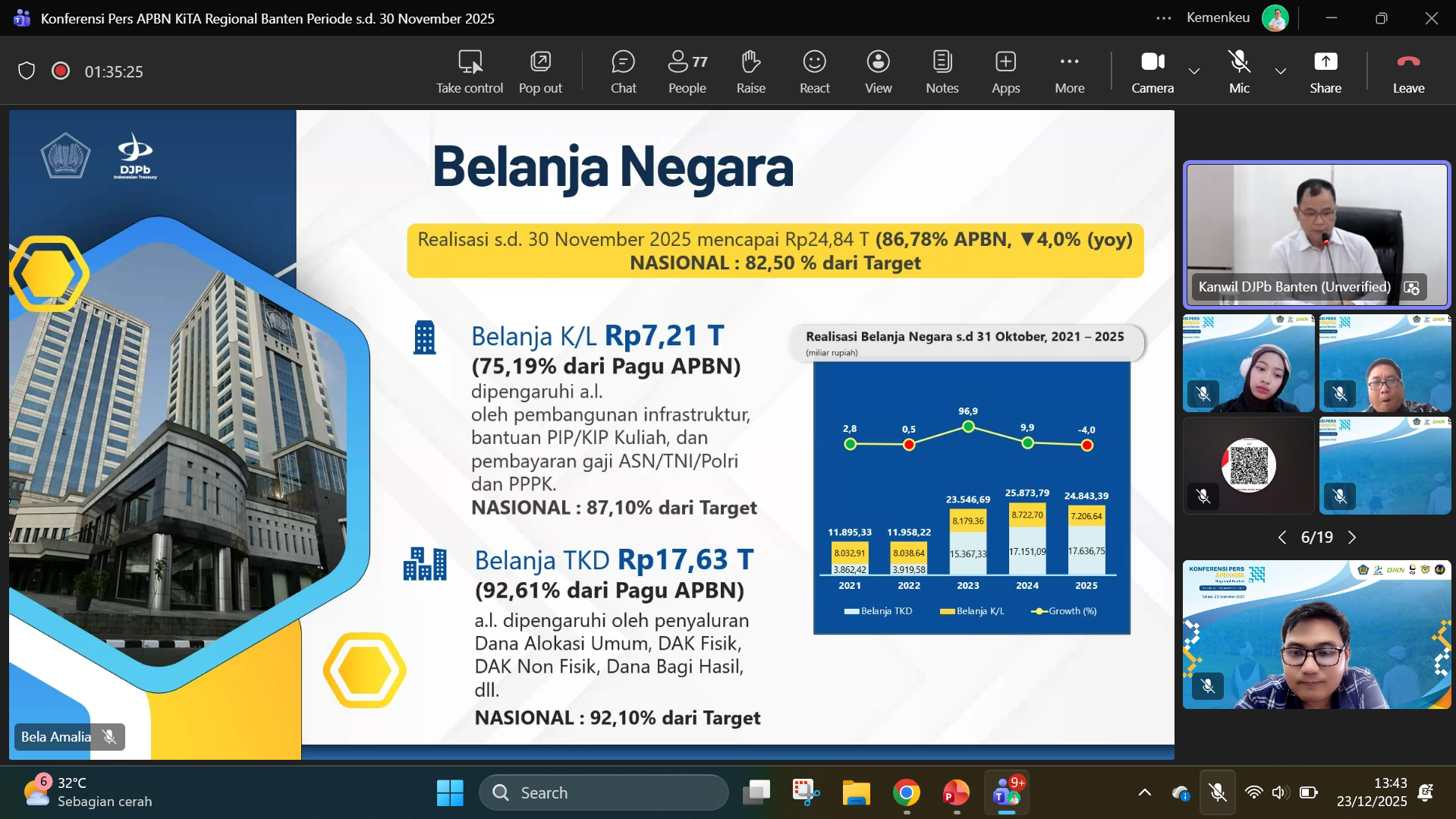Open reactions with the React icon
Image resolution: width=1456 pixels, height=819 pixels.
point(813,71)
